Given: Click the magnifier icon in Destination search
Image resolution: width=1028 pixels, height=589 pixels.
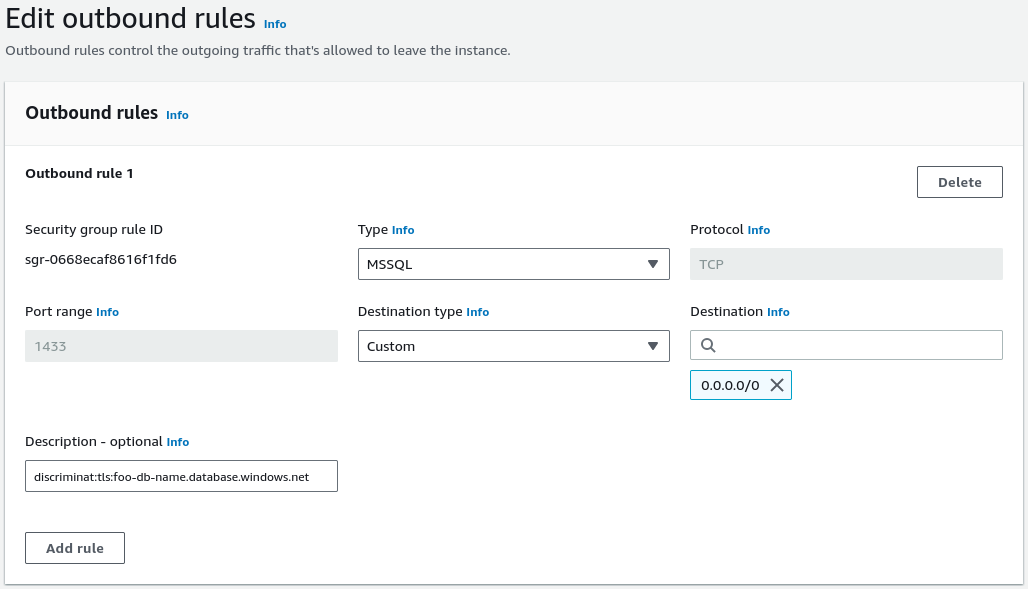Looking at the screenshot, I should 708,345.
